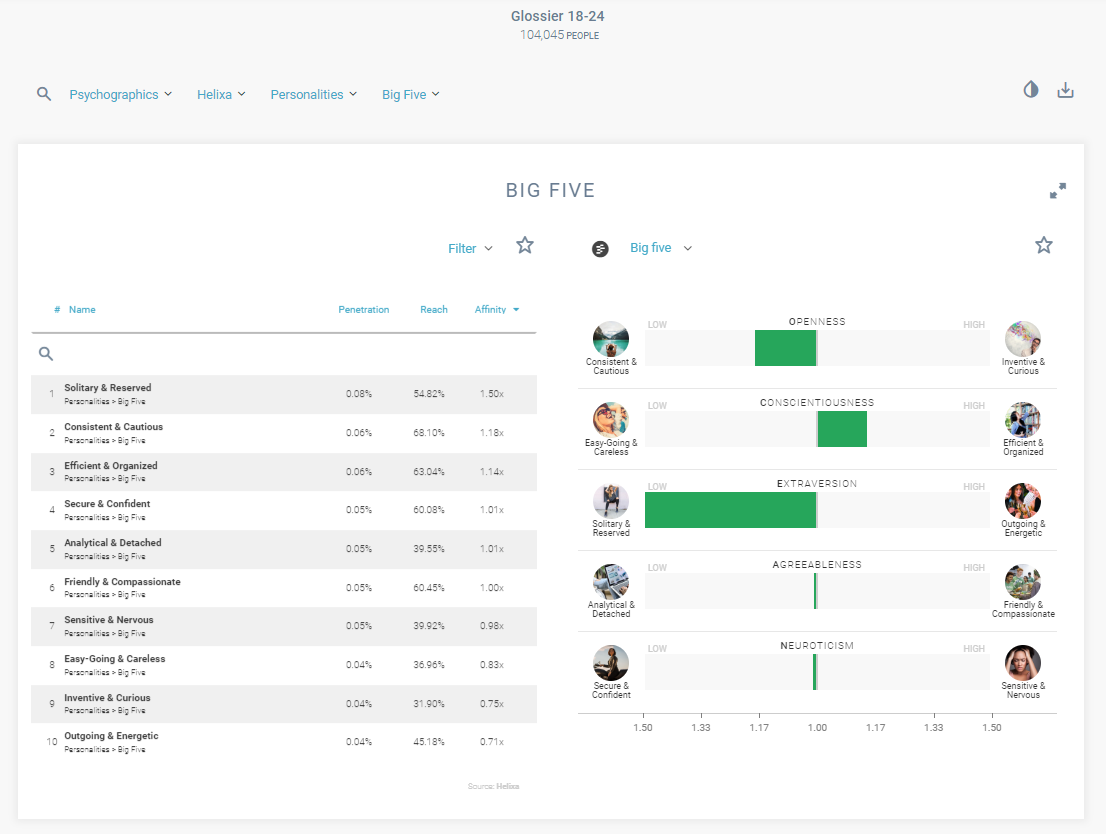Click the Source: Helixa footer text
This screenshot has width=1106, height=834.
[x=493, y=786]
